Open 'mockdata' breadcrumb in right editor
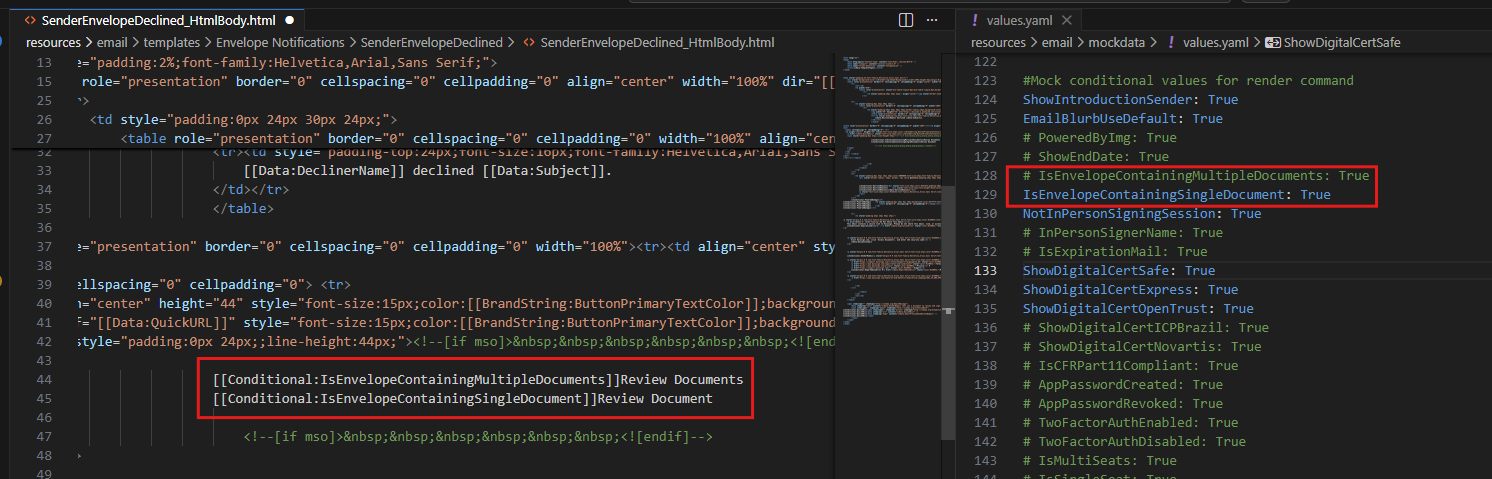This screenshot has height=479, width=1492. point(1116,42)
